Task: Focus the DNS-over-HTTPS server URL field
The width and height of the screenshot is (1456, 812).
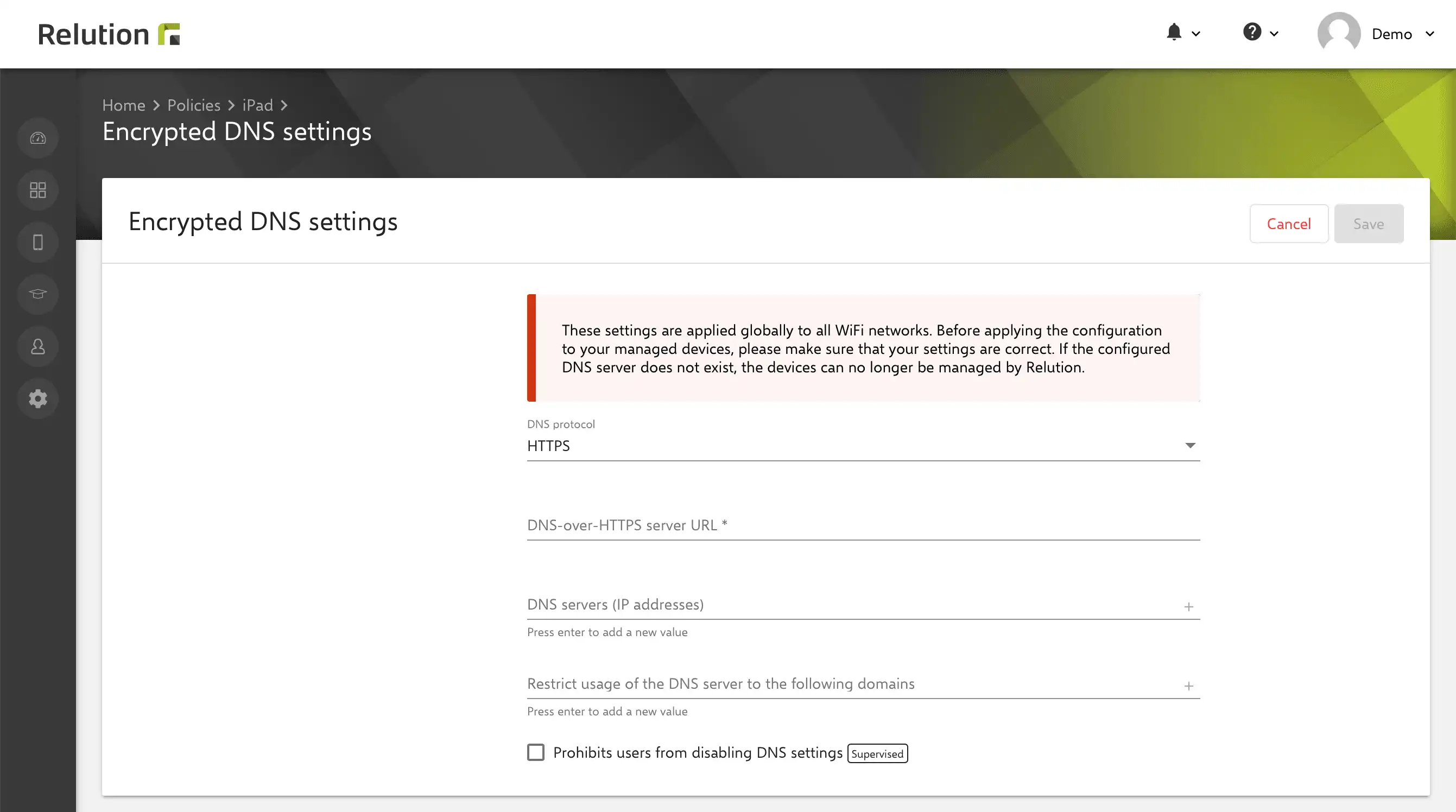Action: (x=863, y=525)
